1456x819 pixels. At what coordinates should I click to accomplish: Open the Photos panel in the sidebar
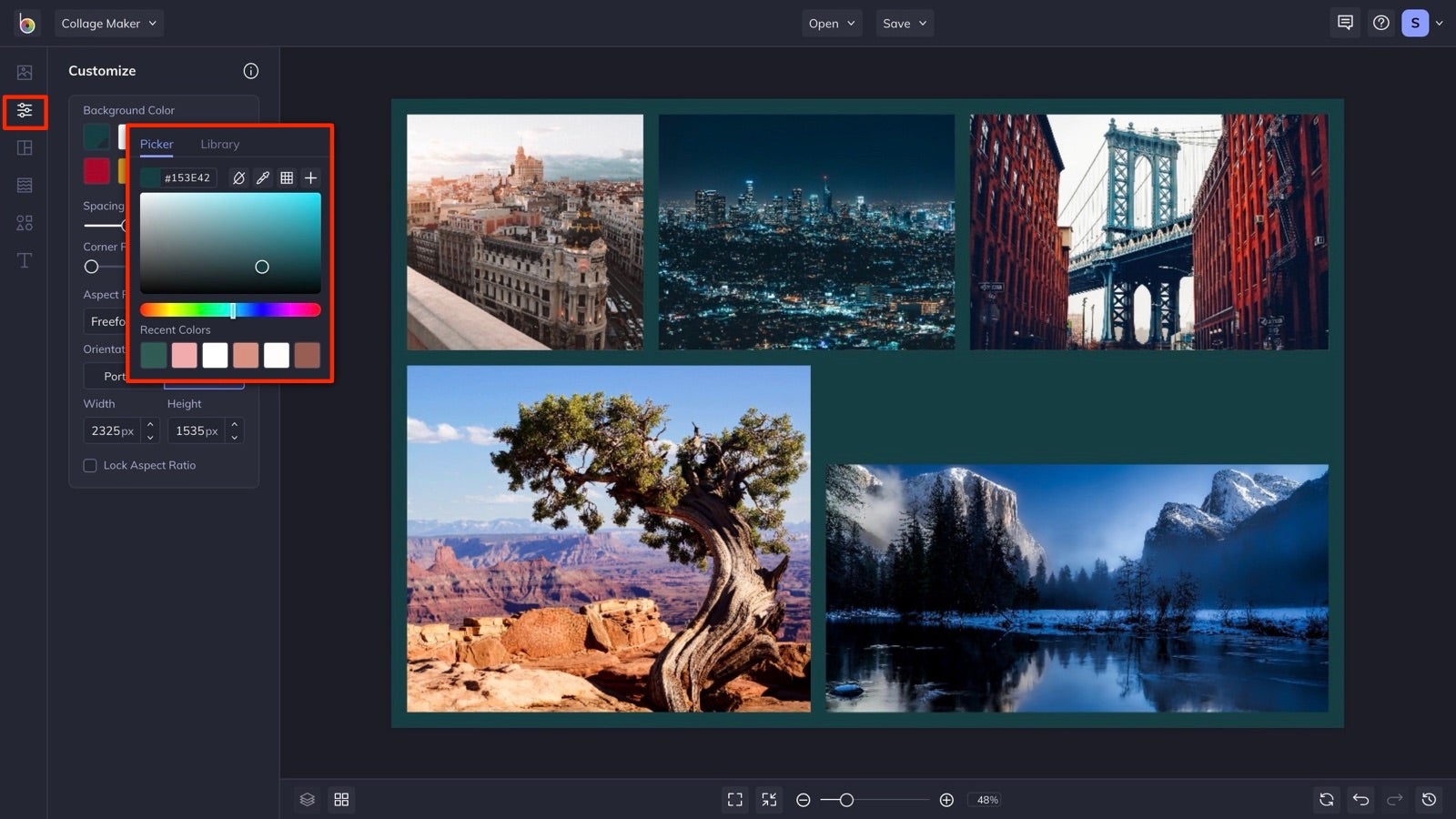click(25, 71)
